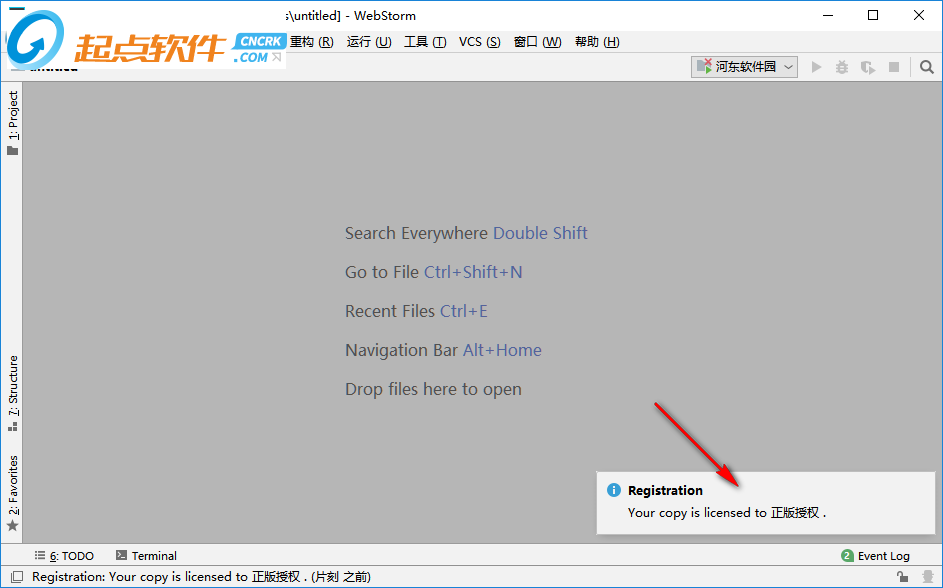Open the 工具 (T) Tools menu

425,41
